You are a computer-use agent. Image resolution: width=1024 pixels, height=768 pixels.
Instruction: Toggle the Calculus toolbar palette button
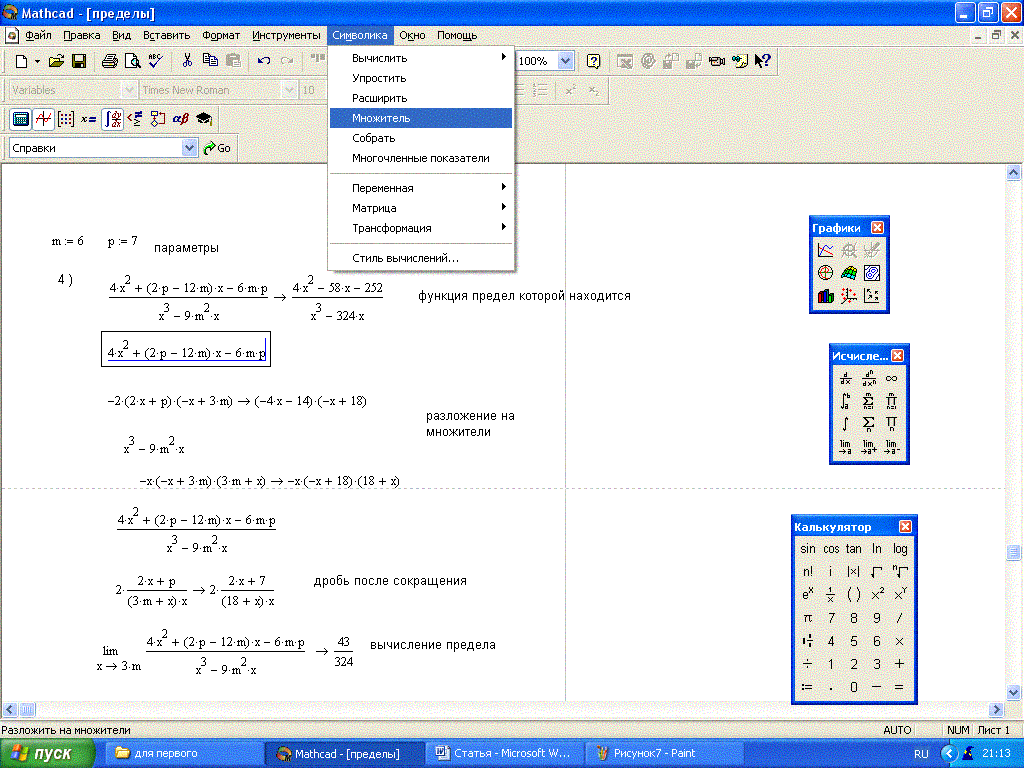tap(112, 119)
